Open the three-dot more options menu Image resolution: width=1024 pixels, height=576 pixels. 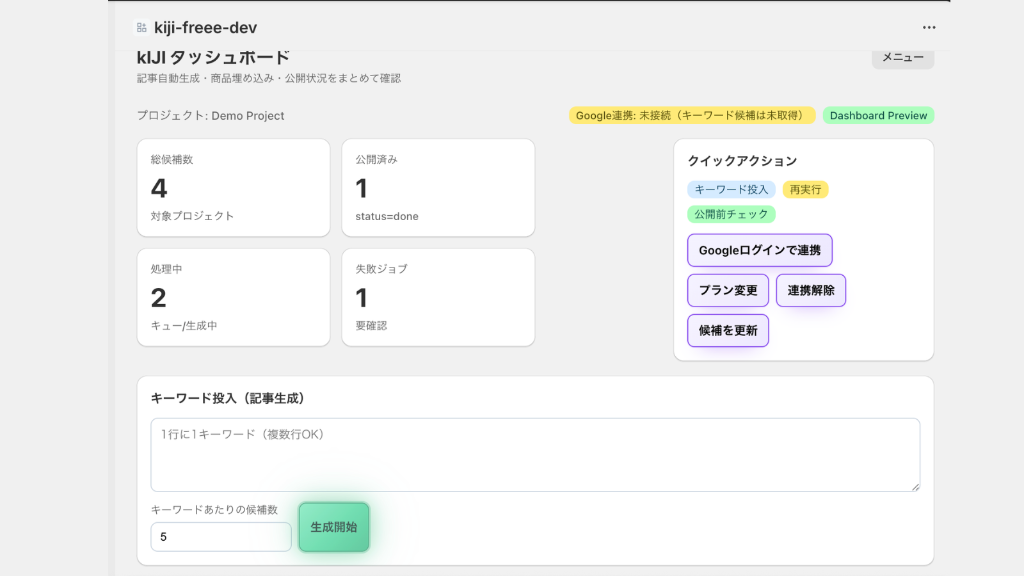click(929, 27)
